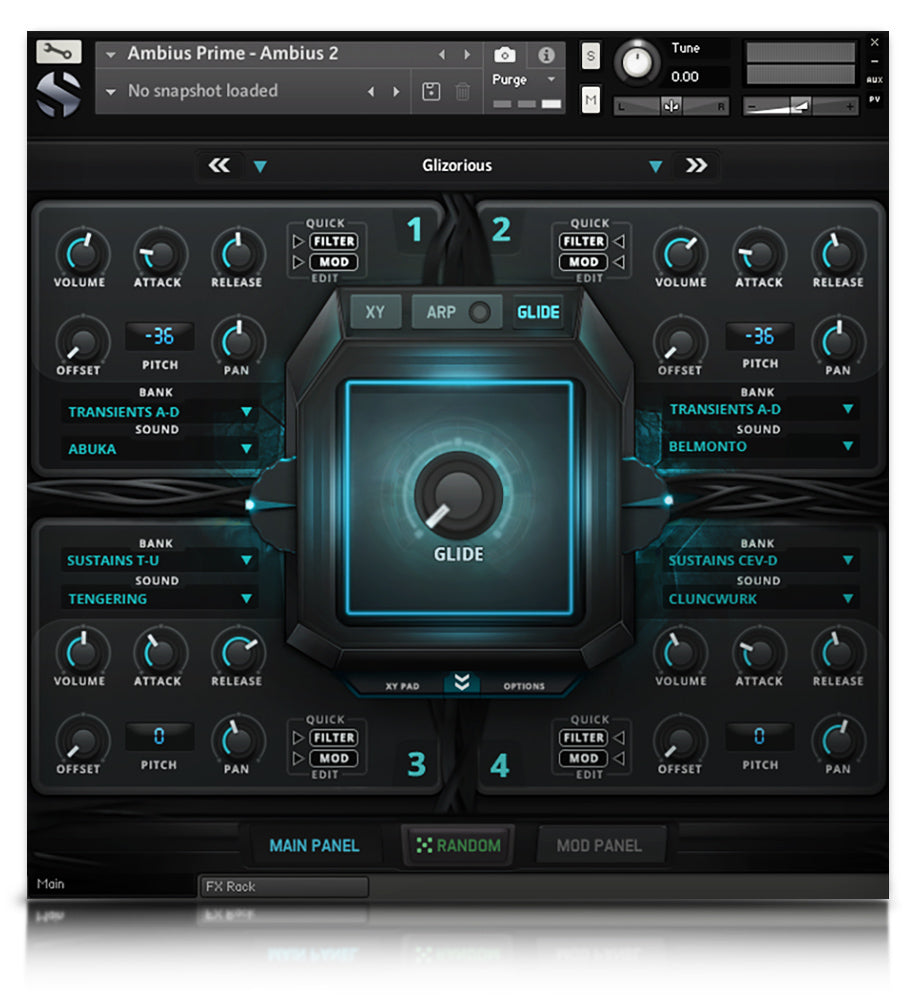The width and height of the screenshot is (911, 1002).
Task: Click the camera snapshot icon
Action: pyautogui.click(x=505, y=55)
